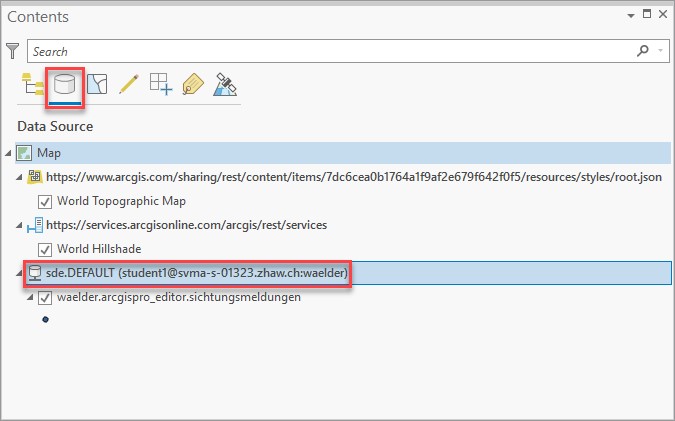Select the World Hillshade layer name

tap(99, 249)
